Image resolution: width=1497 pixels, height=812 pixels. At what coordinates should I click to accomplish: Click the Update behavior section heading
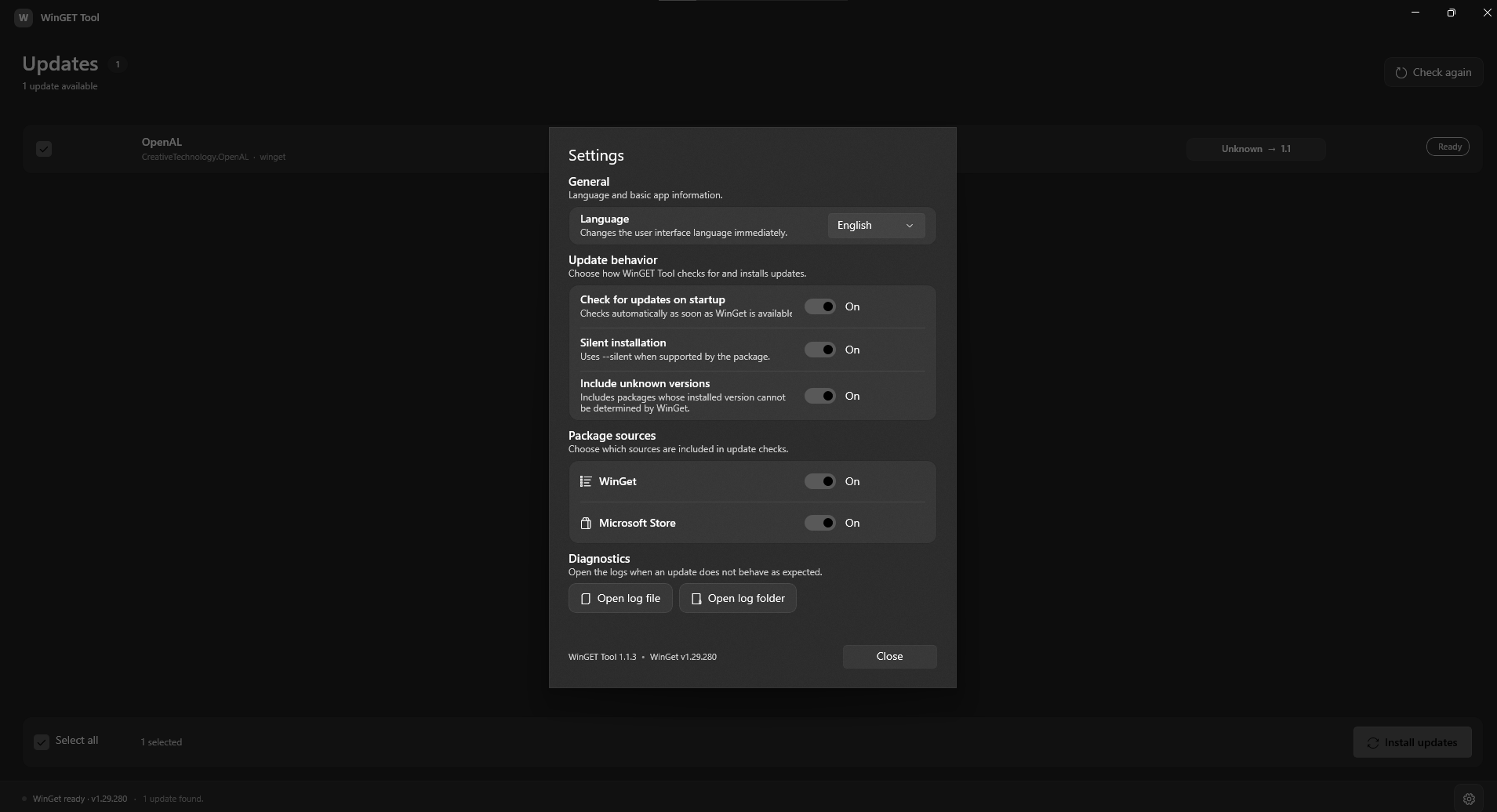click(x=613, y=259)
